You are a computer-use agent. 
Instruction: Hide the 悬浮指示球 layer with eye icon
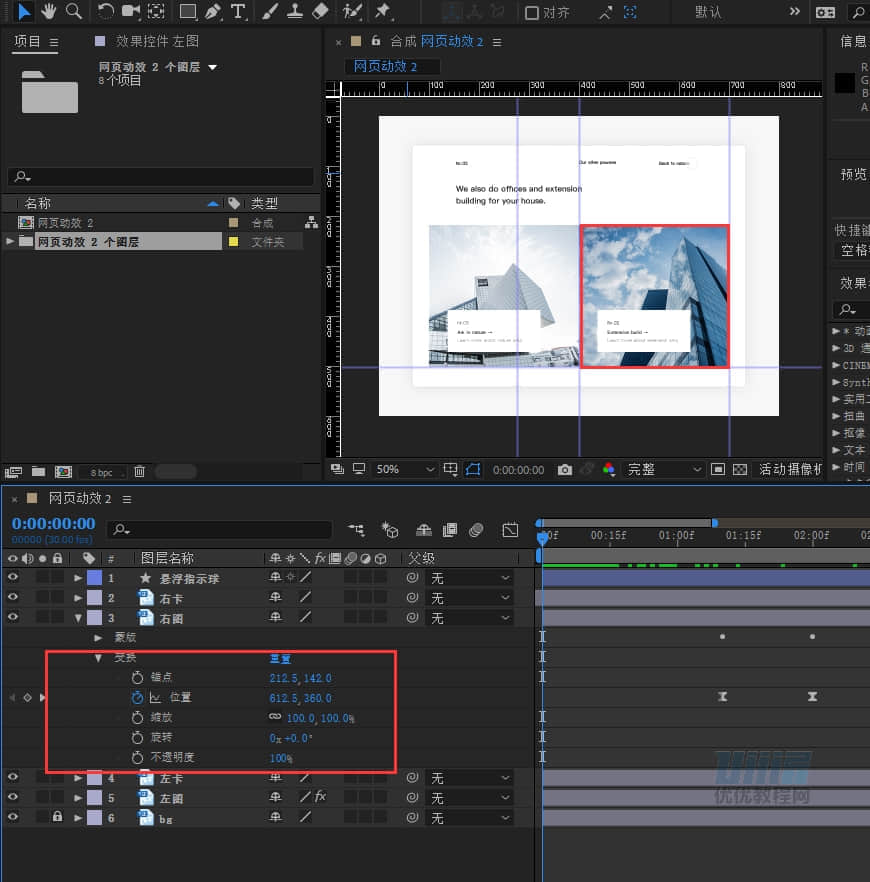click(13, 578)
